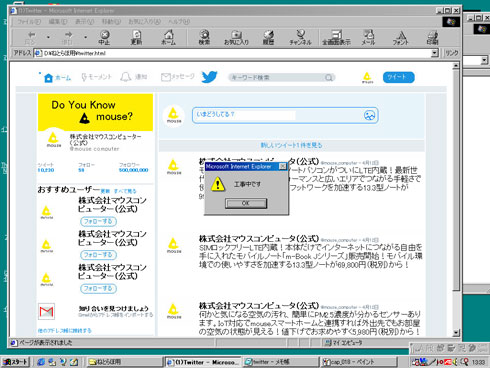Click the first Follow (フォローする) button
The height and width of the screenshot is (368, 490).
pyautogui.click(x=98, y=221)
